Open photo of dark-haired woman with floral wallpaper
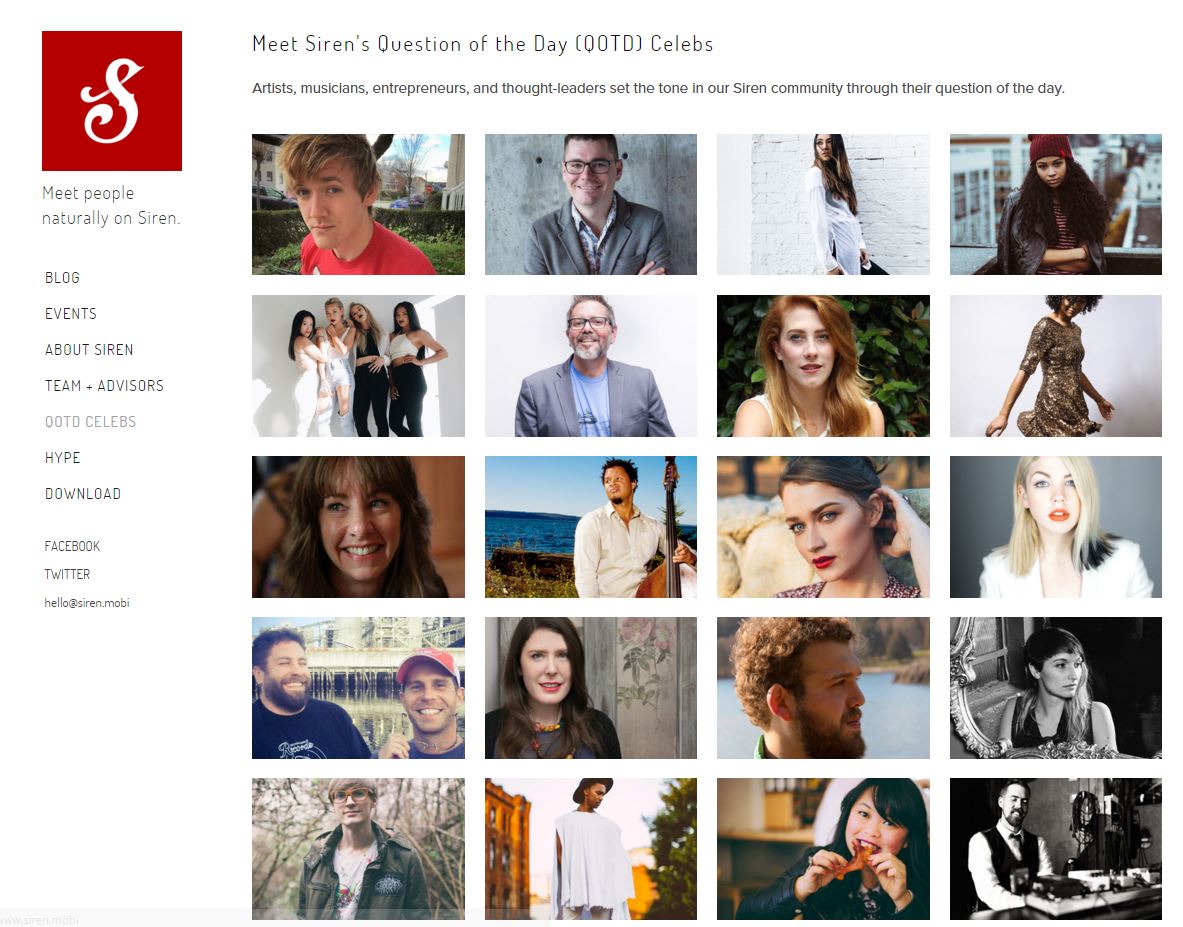 click(591, 688)
